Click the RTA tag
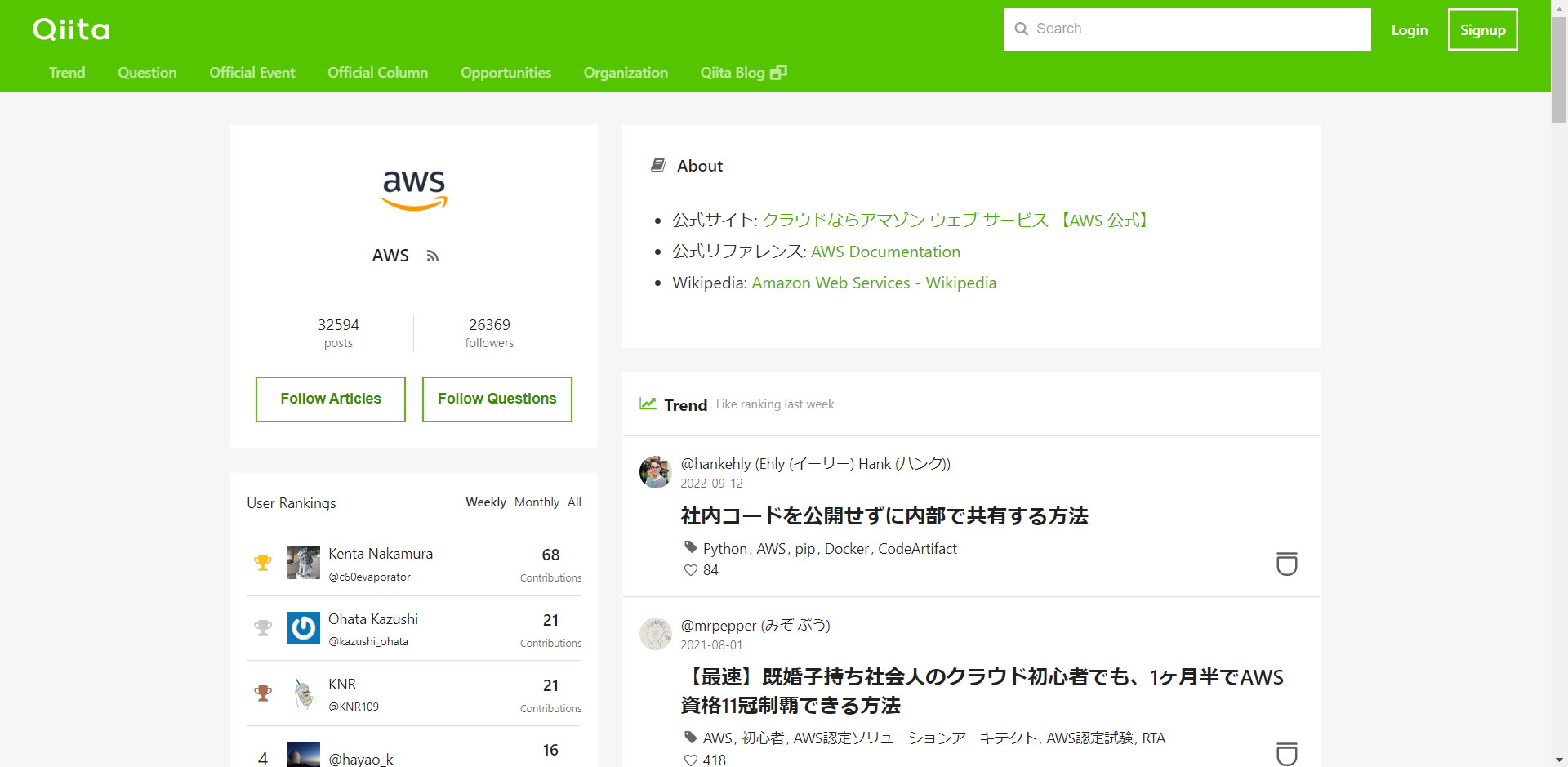 1153,738
